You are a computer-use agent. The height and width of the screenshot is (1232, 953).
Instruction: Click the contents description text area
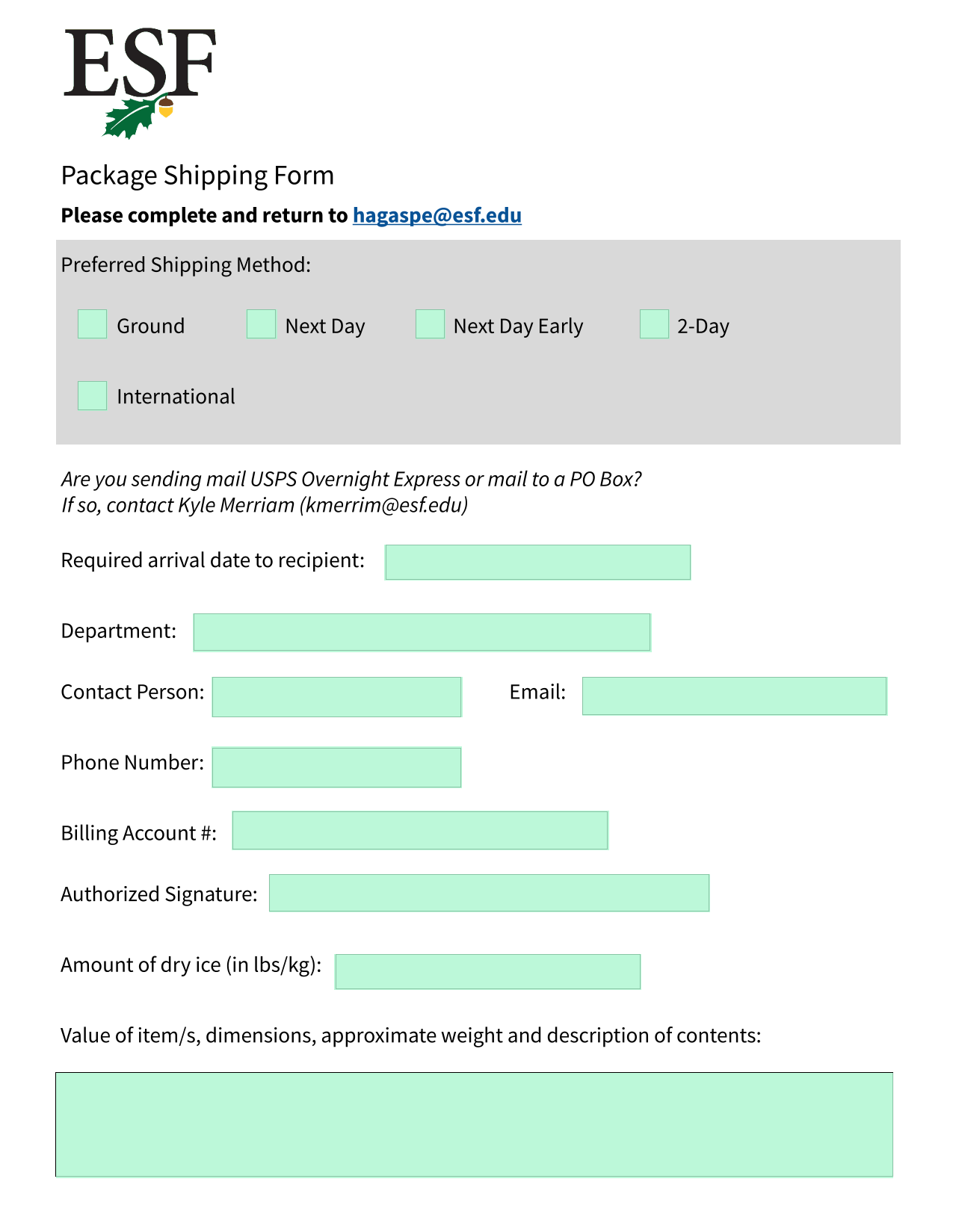[475, 1125]
